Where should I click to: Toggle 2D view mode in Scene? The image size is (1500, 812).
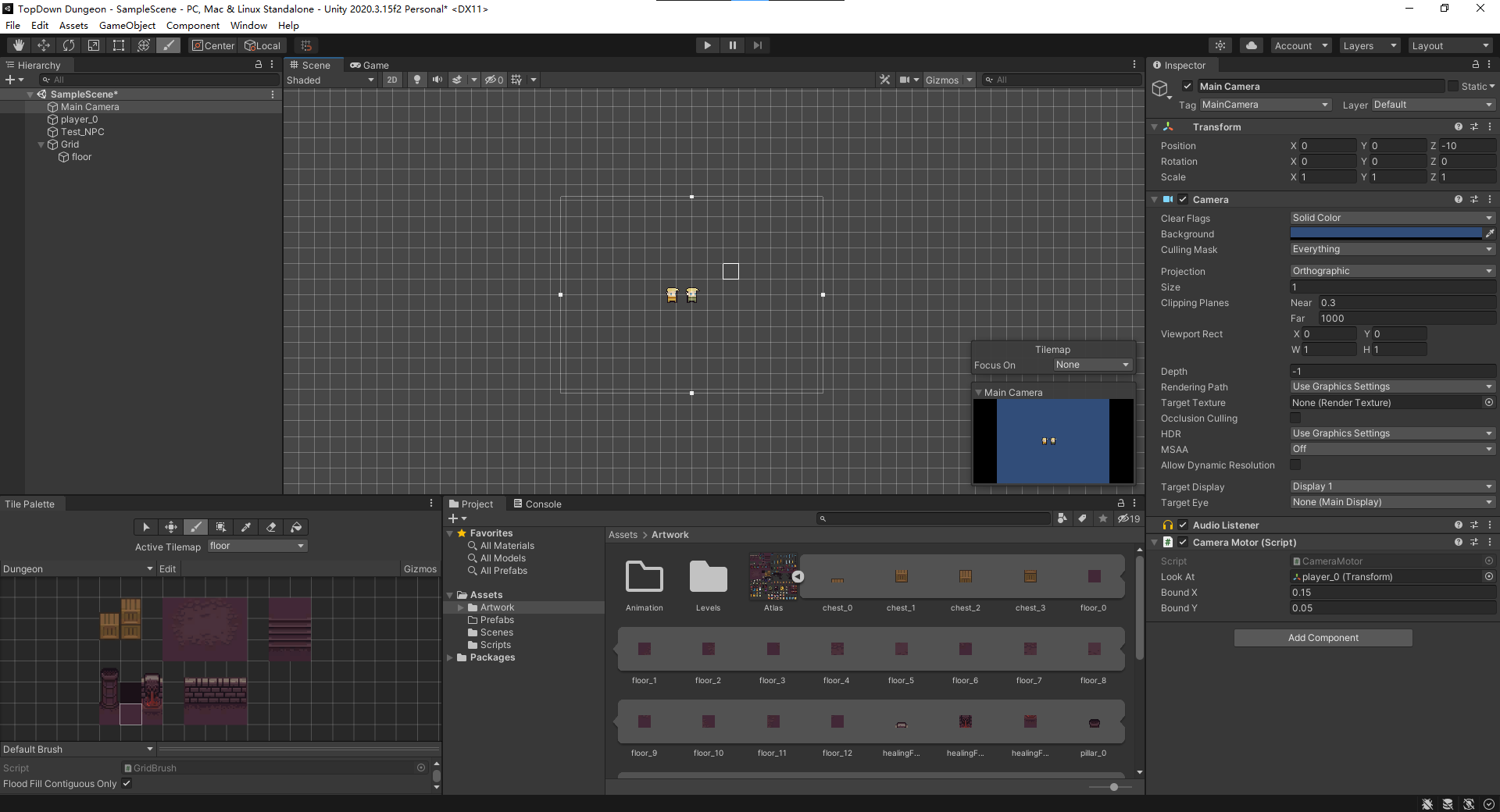pyautogui.click(x=392, y=80)
